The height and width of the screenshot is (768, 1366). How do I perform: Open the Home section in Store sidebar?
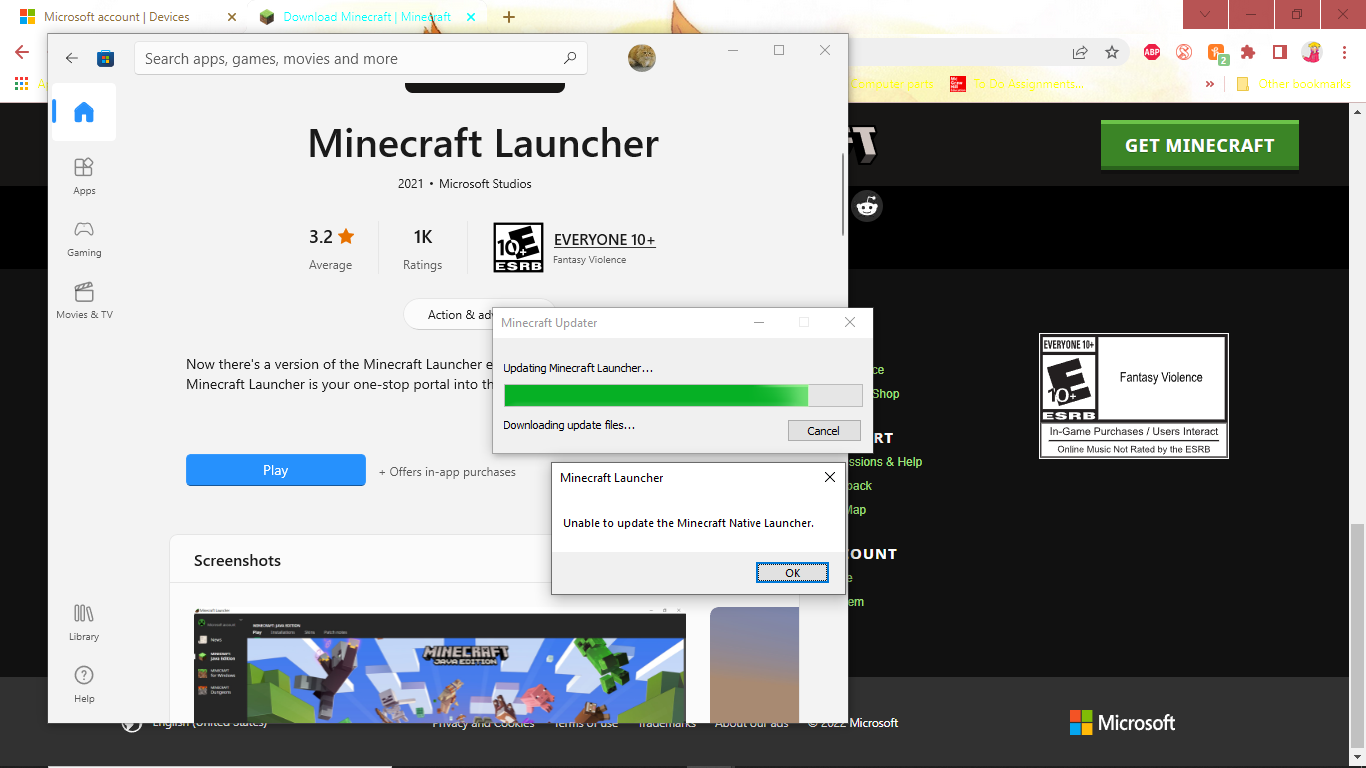point(84,112)
